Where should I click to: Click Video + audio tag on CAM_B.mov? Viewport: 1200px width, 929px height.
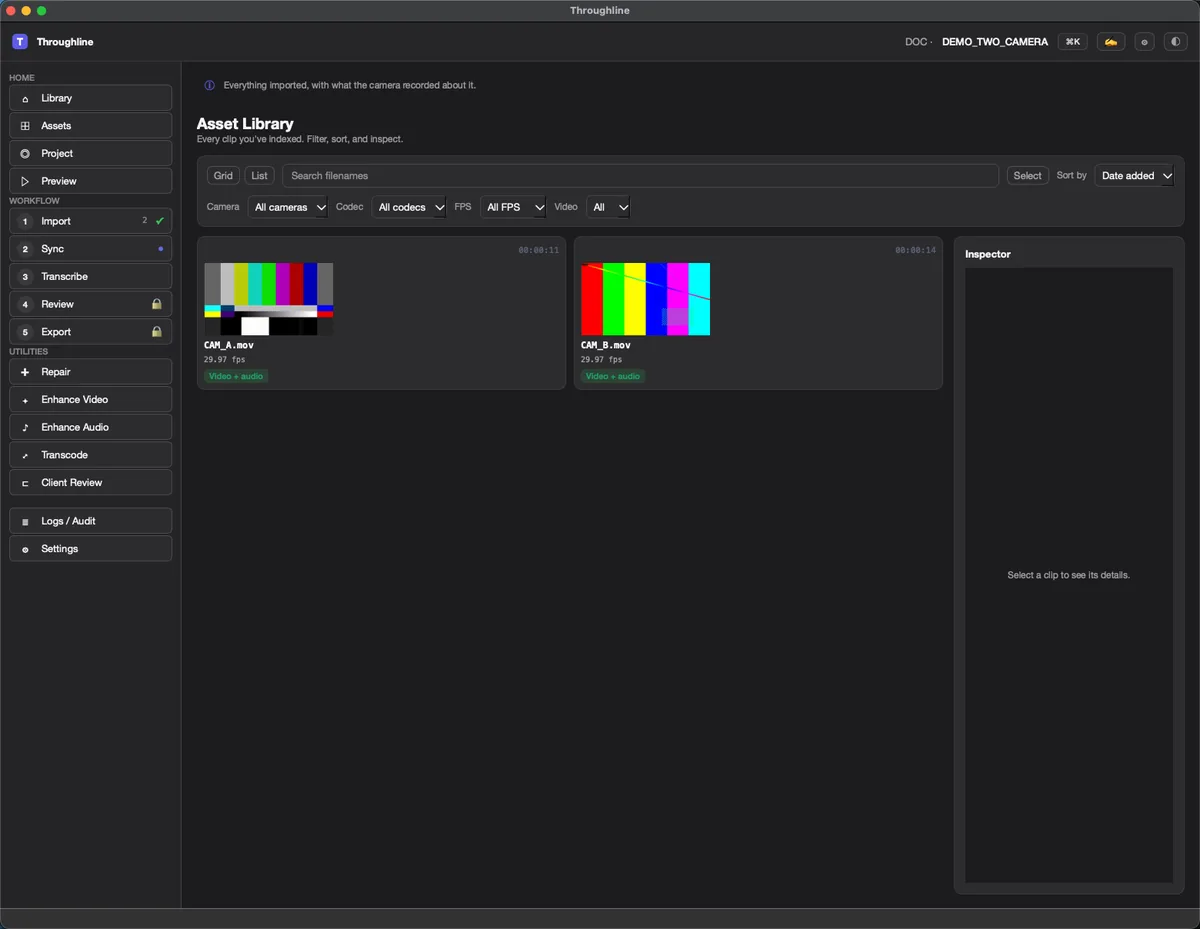(613, 377)
